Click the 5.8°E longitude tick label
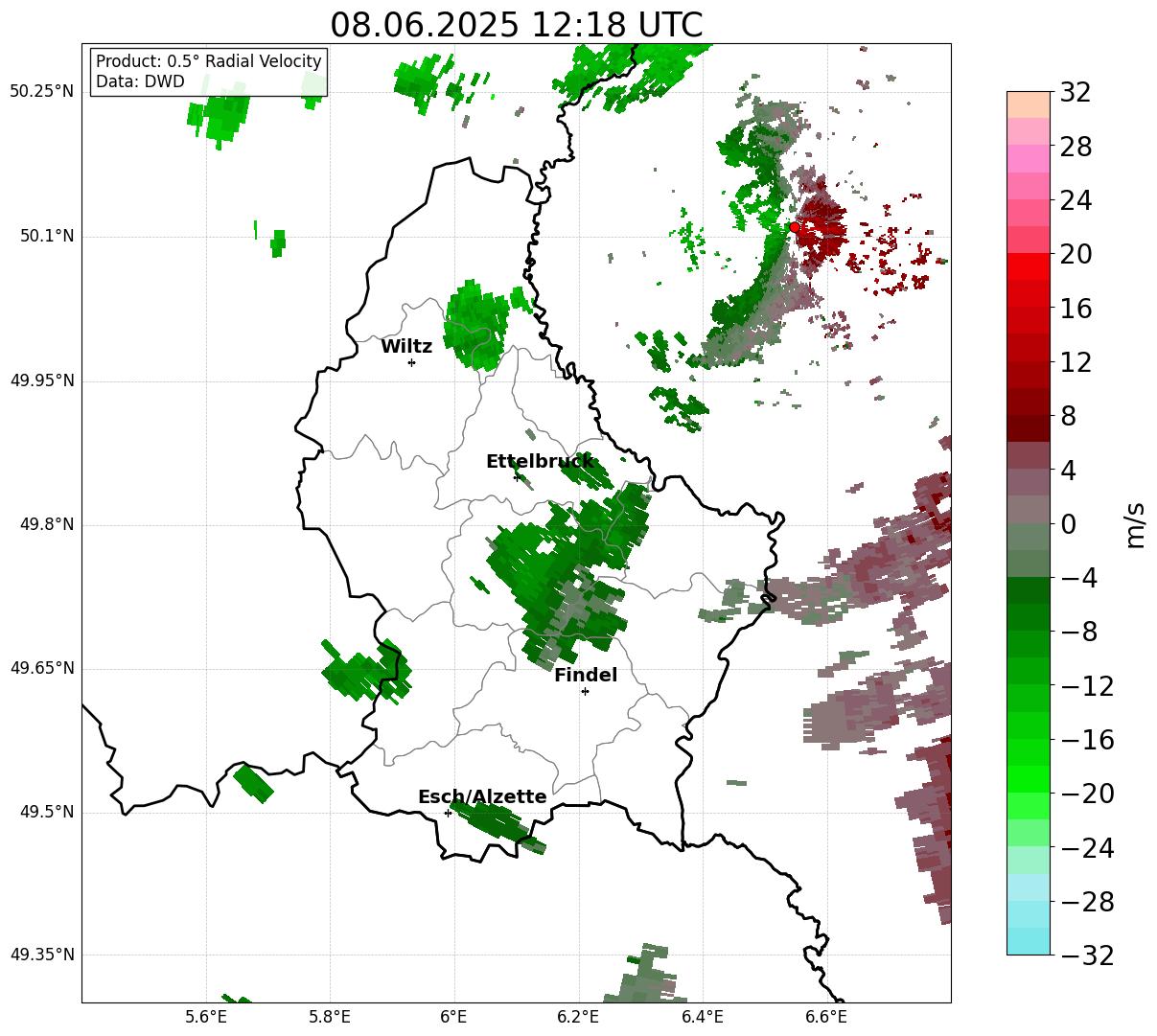The width and height of the screenshot is (1157, 1036). (330, 1016)
